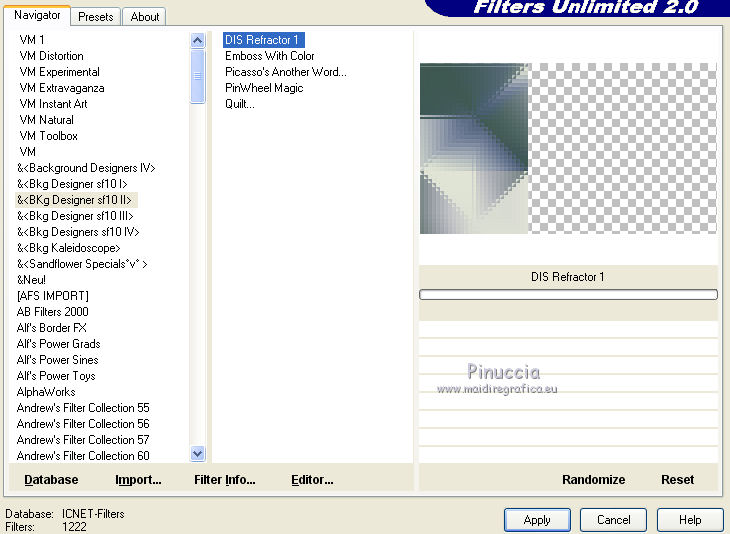
Task: Click the Import... button
Action: (138, 480)
